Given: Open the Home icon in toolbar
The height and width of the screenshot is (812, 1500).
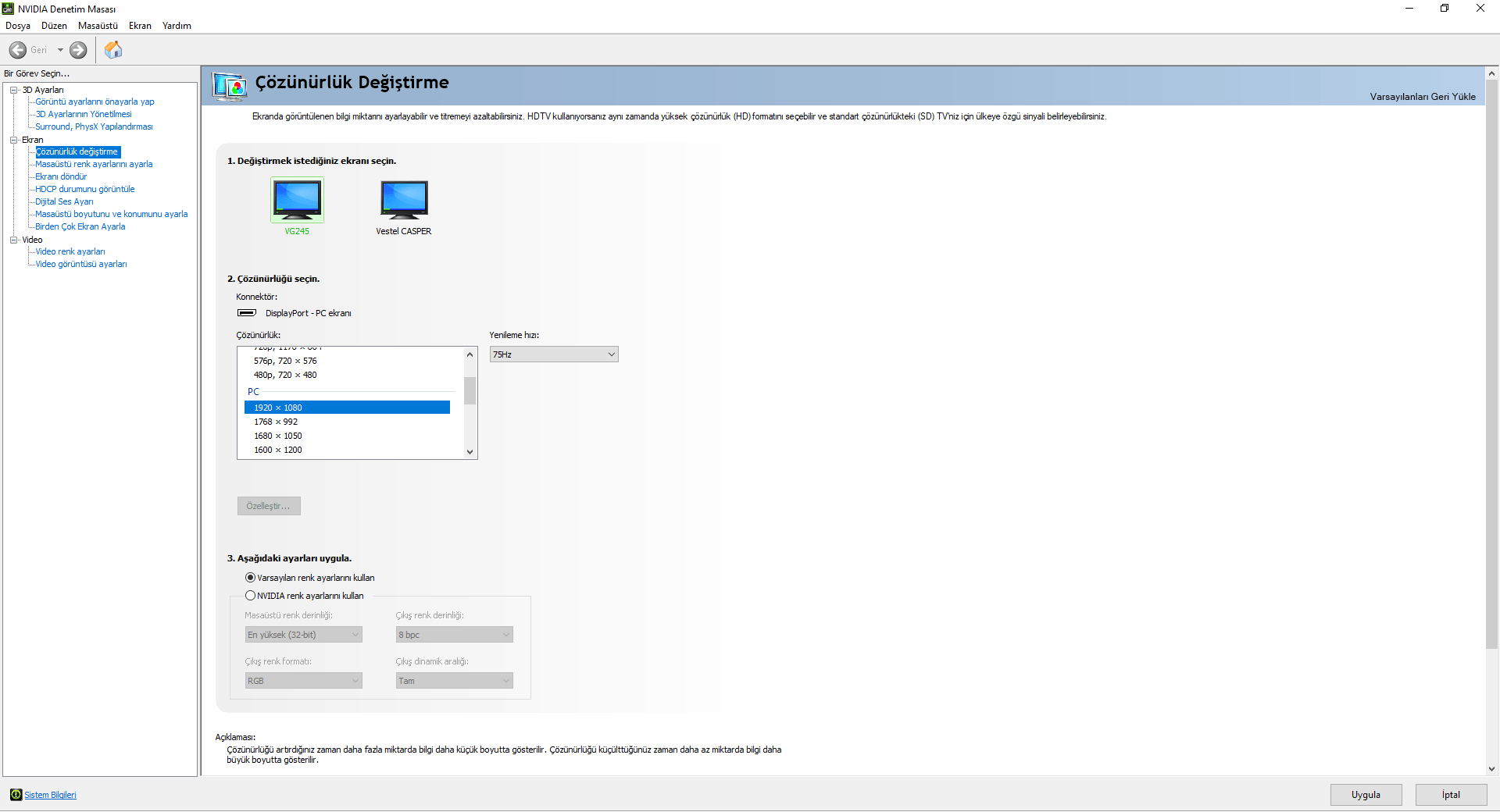Looking at the screenshot, I should (x=113, y=50).
